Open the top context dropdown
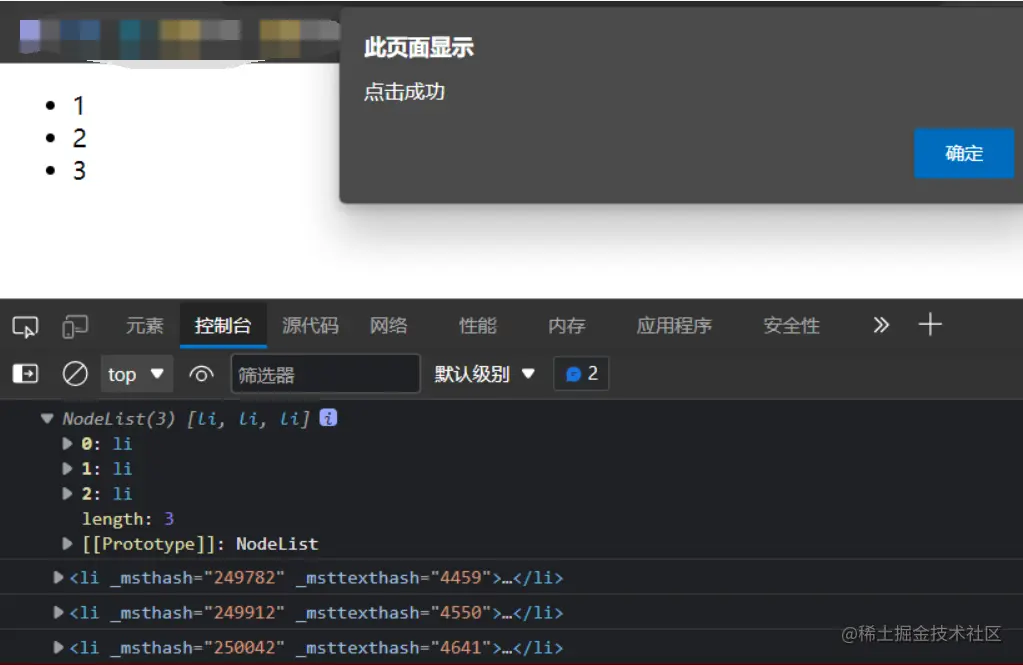This screenshot has width=1023, height=665. tap(136, 374)
